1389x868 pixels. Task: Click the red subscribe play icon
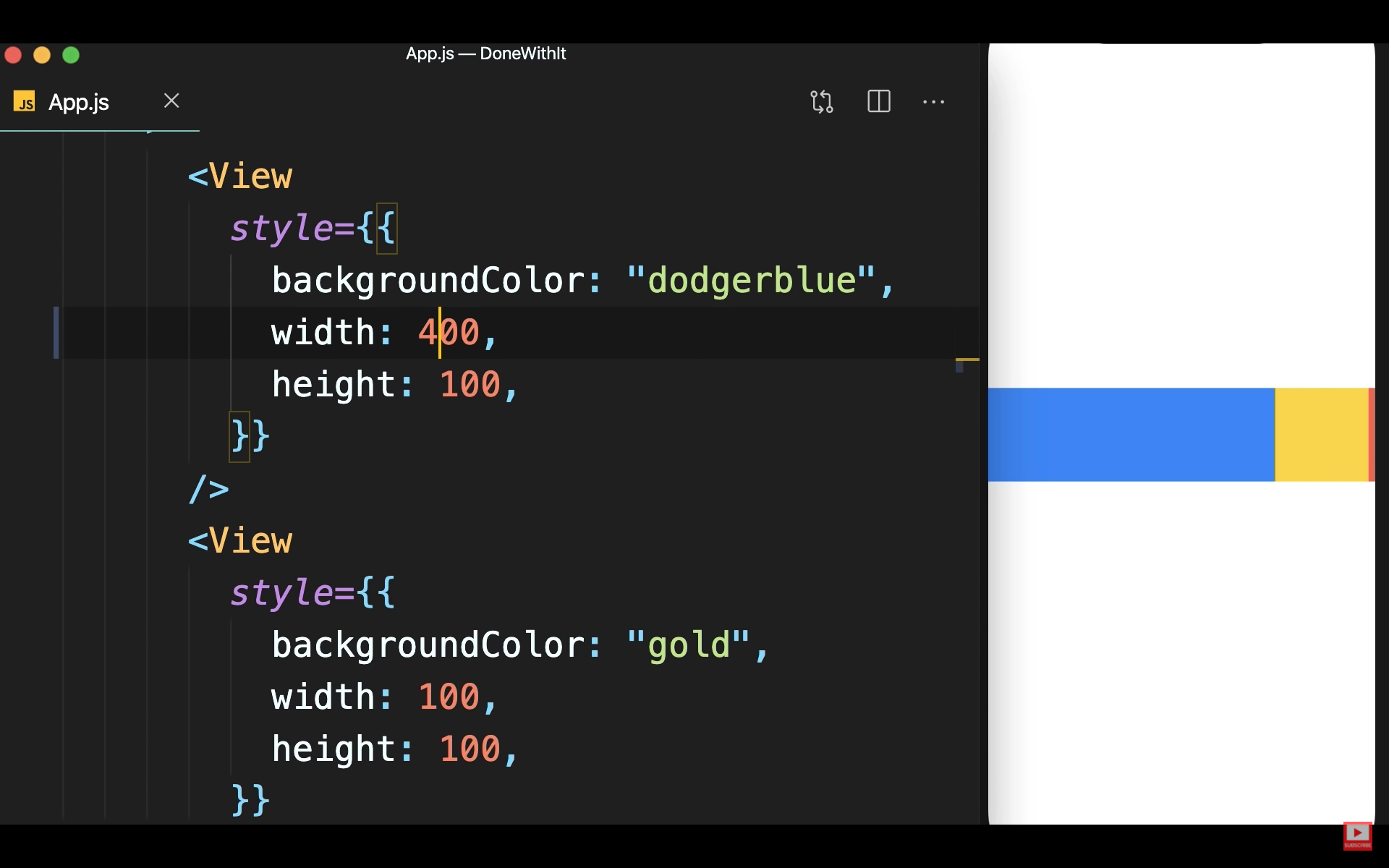click(1357, 835)
